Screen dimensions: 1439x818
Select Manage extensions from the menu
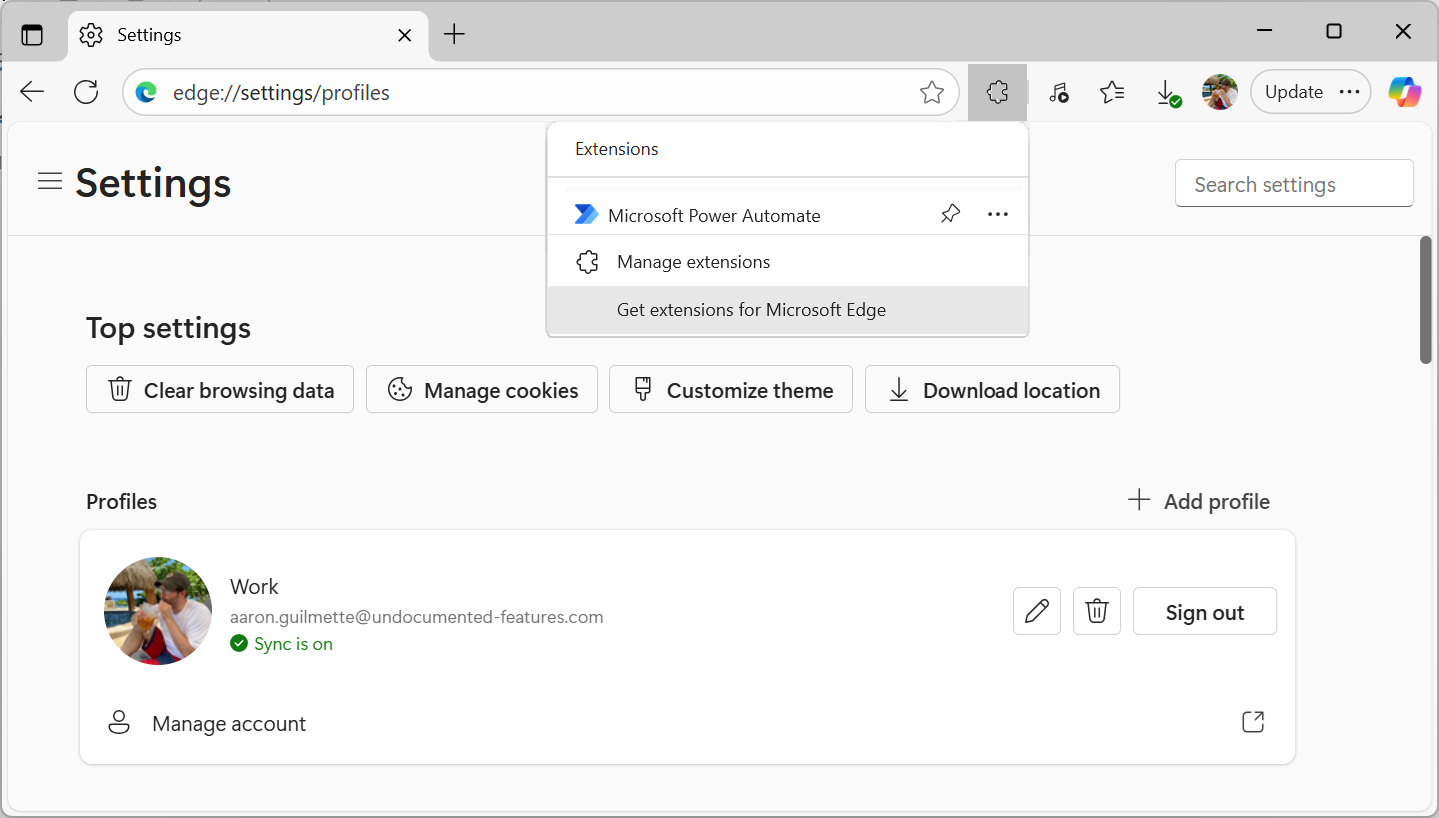click(693, 261)
